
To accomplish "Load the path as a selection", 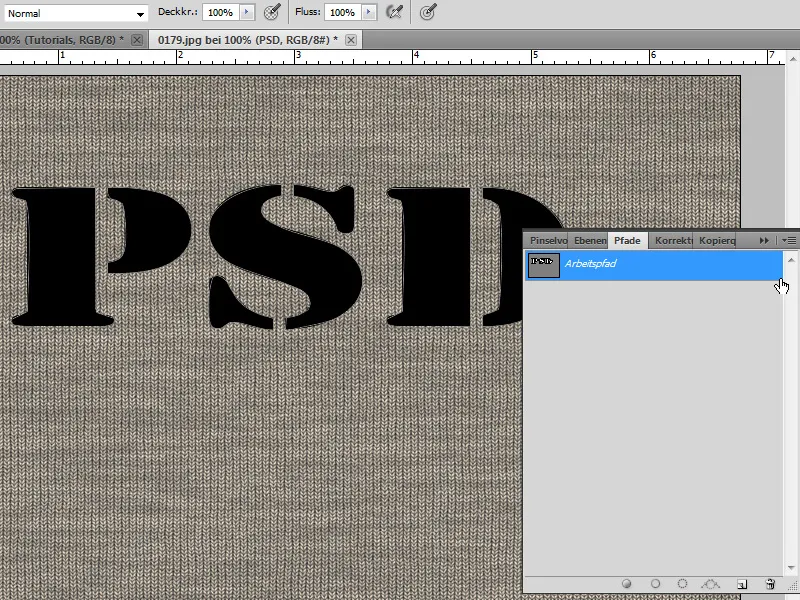I will pos(683,583).
